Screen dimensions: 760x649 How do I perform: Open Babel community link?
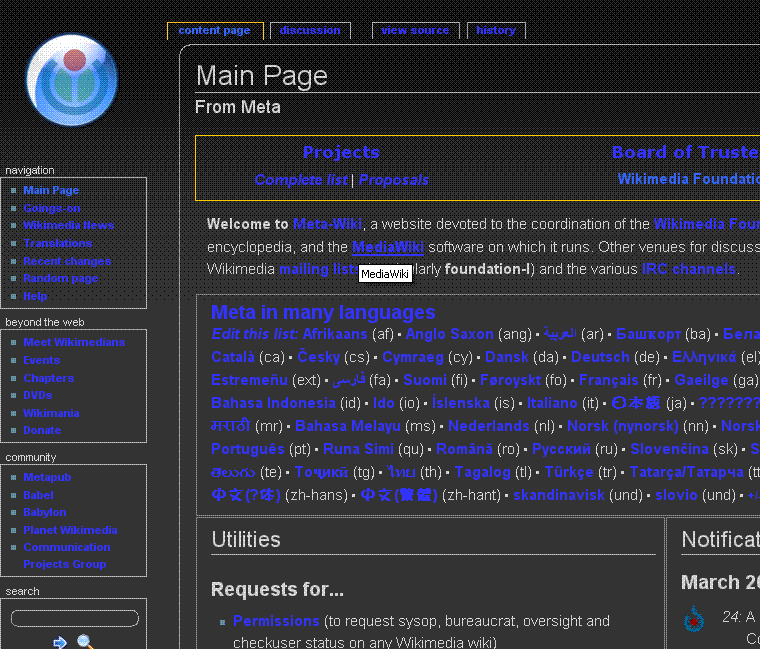[38, 495]
